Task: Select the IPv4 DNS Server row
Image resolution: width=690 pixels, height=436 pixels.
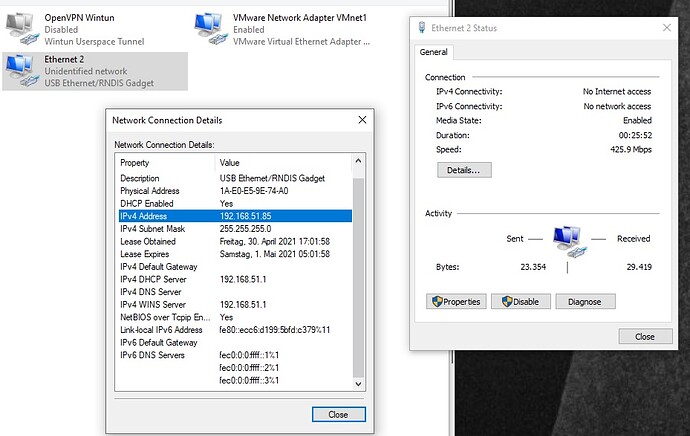Action: pos(235,292)
